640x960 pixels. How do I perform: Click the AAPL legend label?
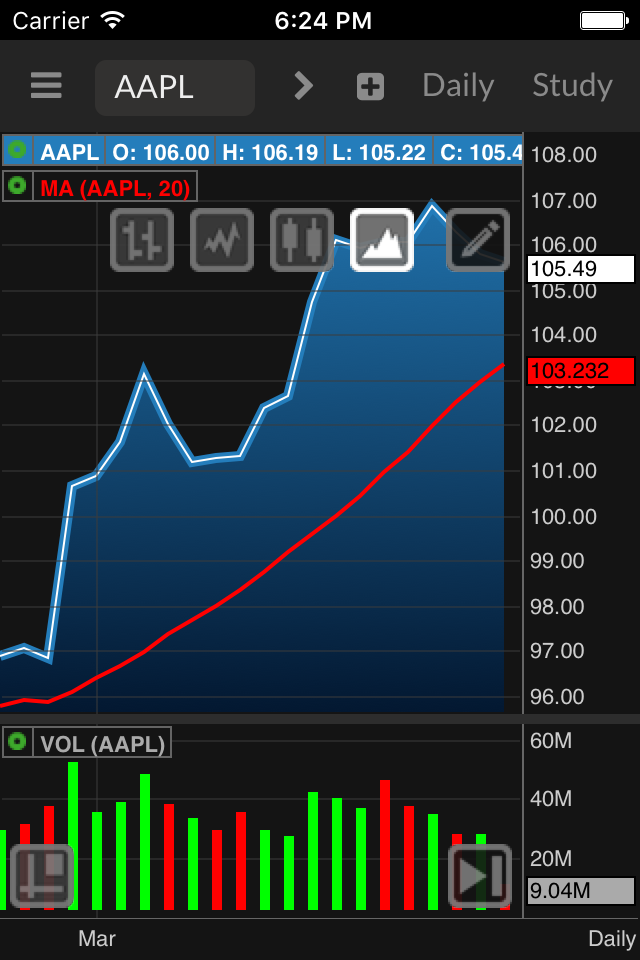(x=70, y=152)
